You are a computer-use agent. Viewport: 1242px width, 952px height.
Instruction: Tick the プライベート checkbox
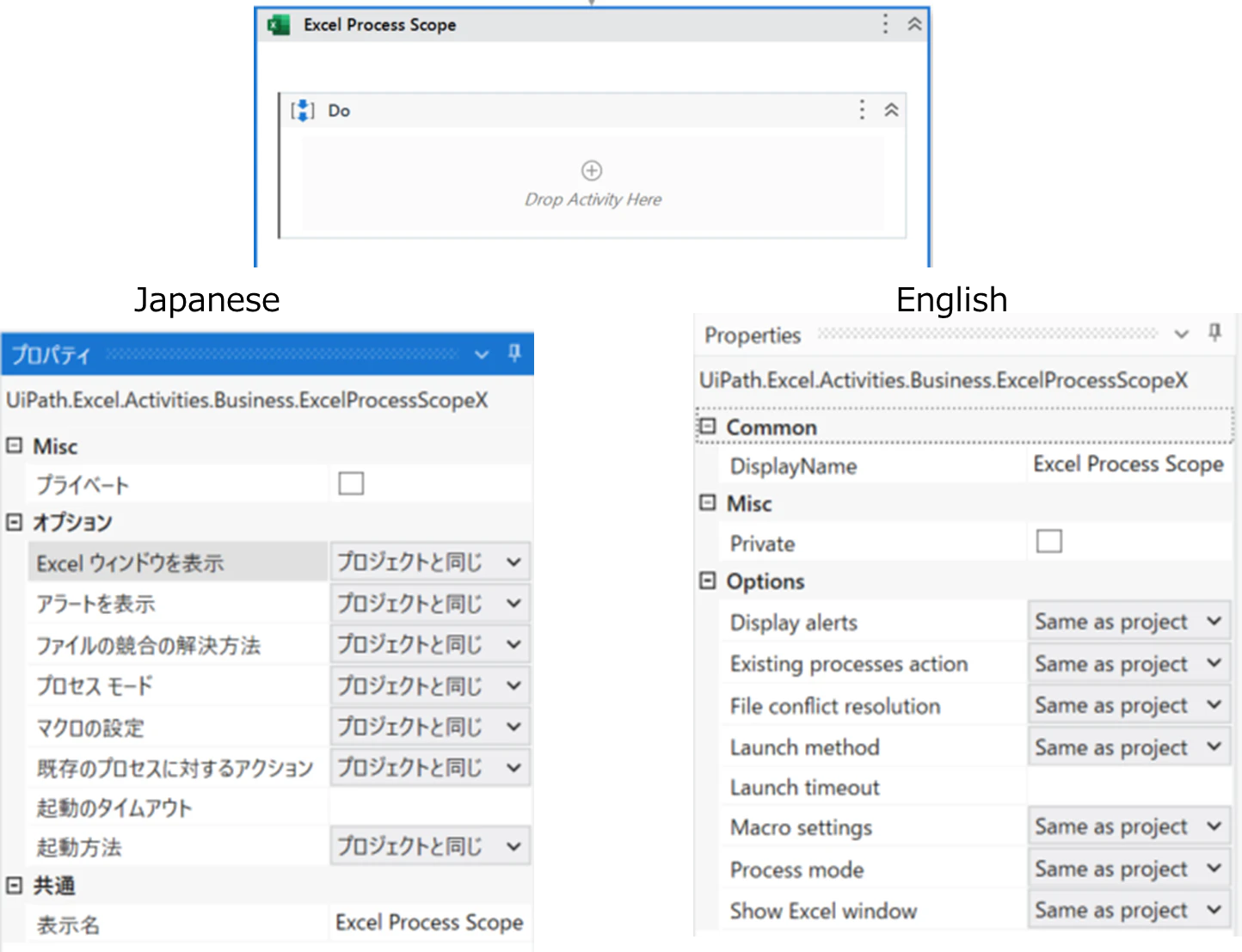point(351,483)
